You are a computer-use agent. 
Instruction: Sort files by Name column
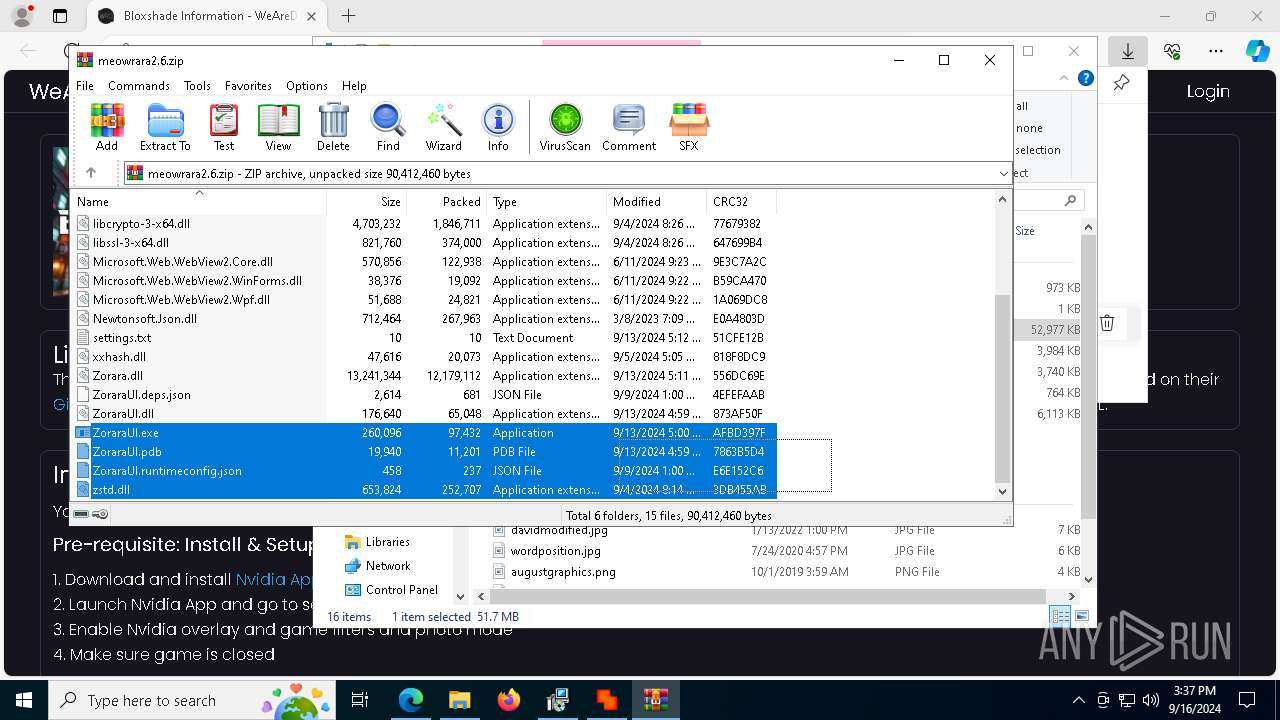tap(198, 202)
